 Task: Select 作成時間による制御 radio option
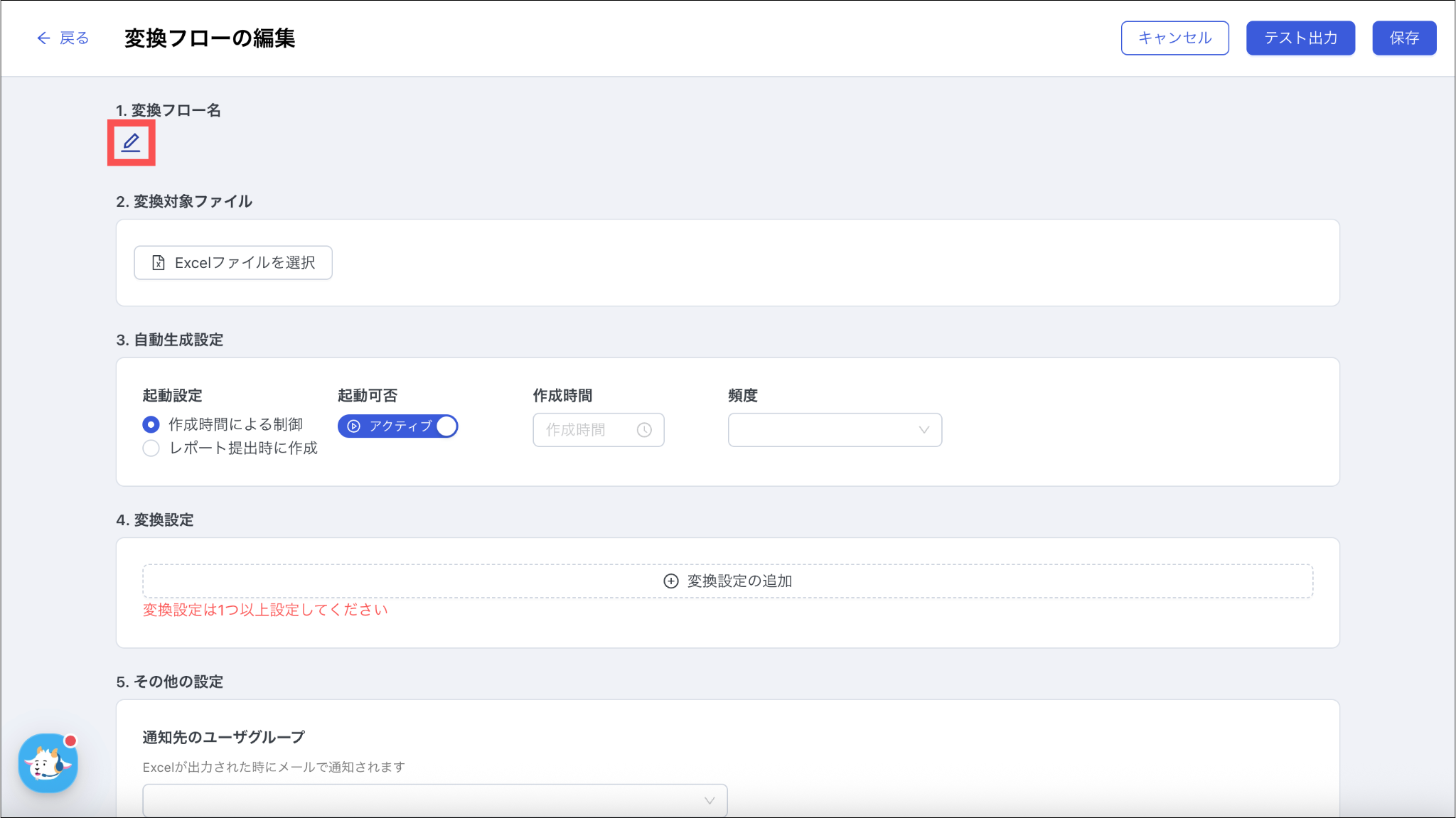(x=151, y=425)
